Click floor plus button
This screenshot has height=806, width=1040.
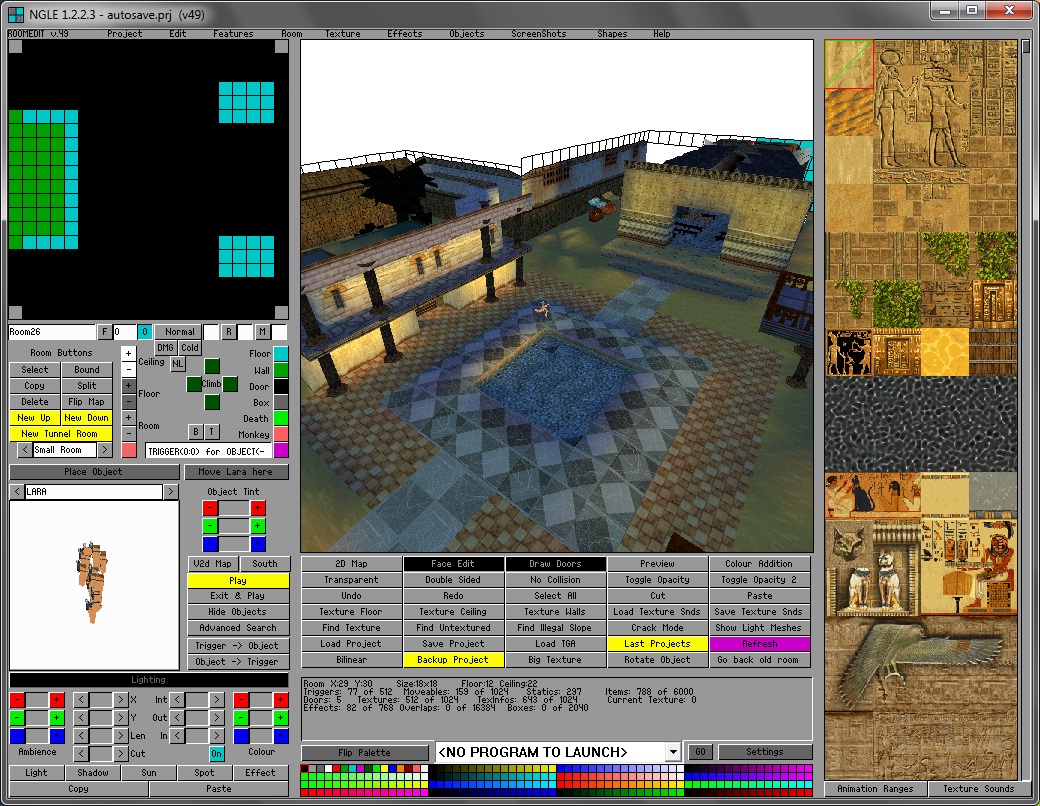pyautogui.click(x=129, y=385)
